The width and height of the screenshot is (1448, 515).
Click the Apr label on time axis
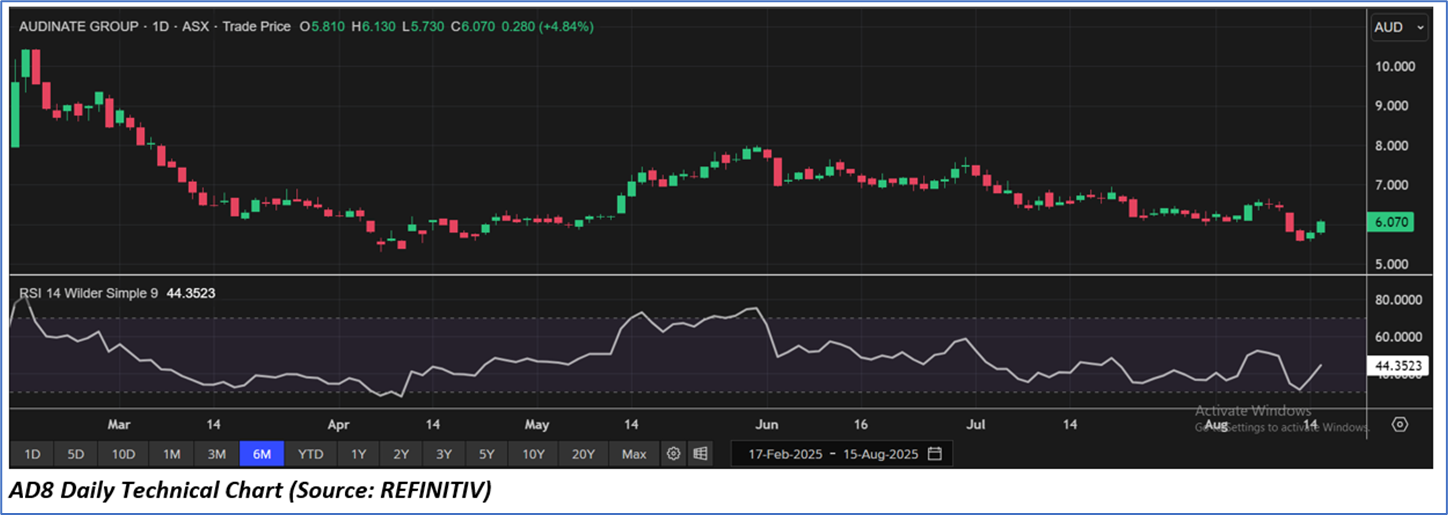(341, 425)
